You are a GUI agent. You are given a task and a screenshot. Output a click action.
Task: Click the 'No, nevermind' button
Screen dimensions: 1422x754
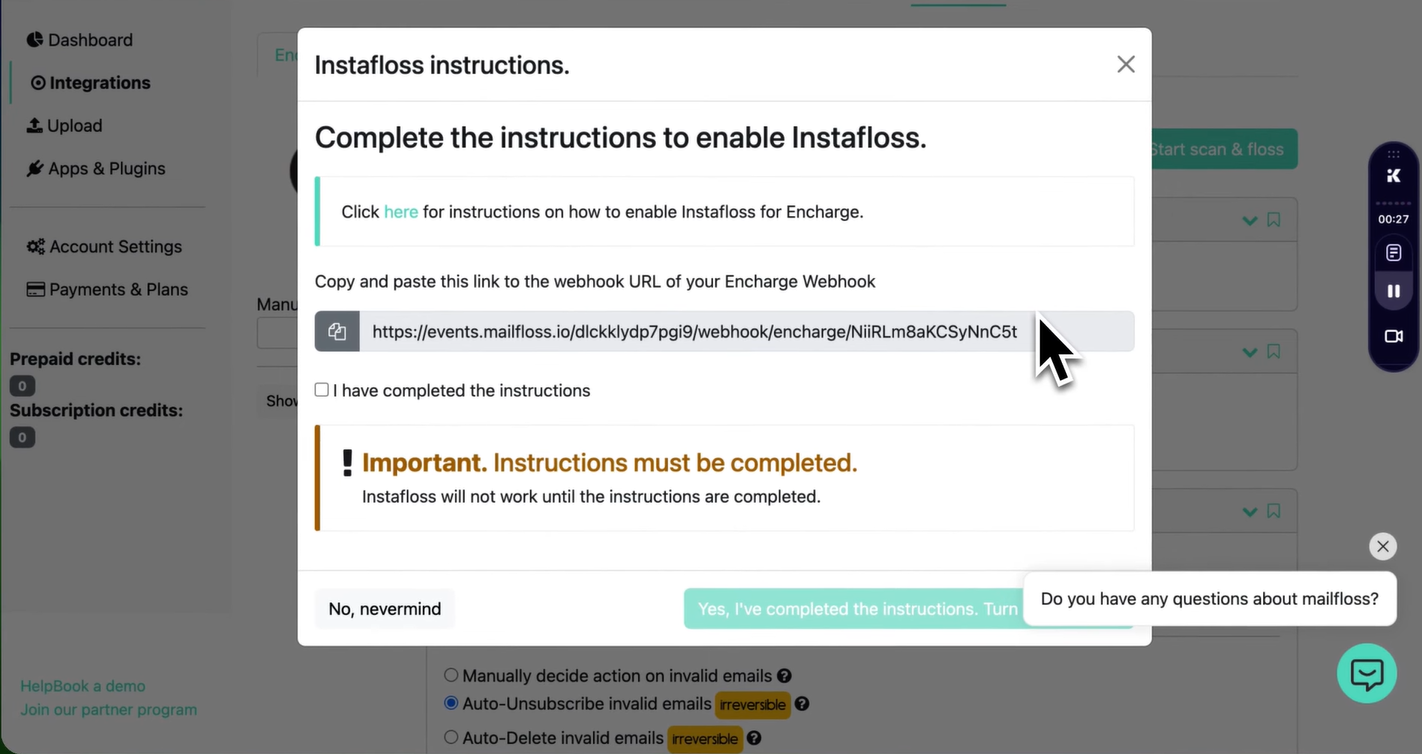(385, 609)
